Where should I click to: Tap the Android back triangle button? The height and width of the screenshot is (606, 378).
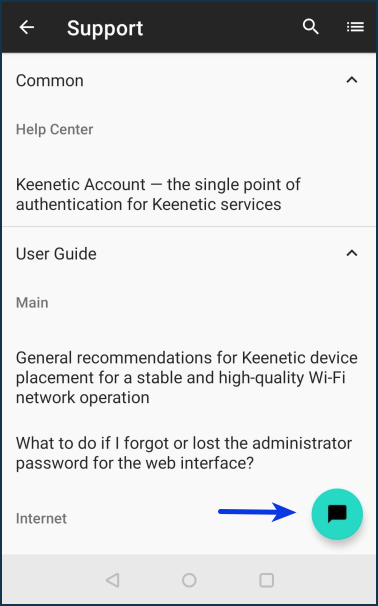coord(112,580)
